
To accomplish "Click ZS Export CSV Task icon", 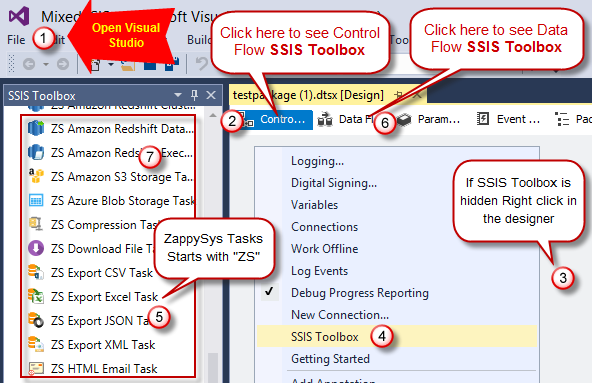I will [36, 272].
